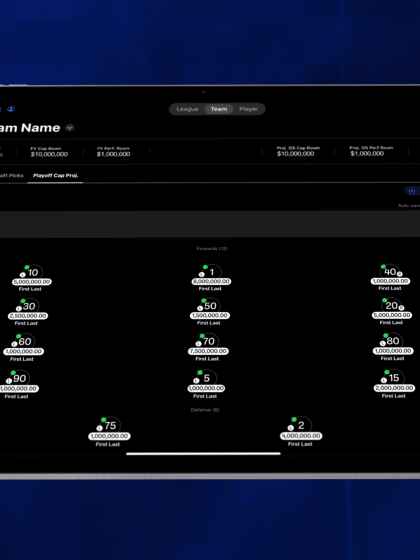Select player number 70 circle
Screen dimensions: 420x560
pos(210,341)
